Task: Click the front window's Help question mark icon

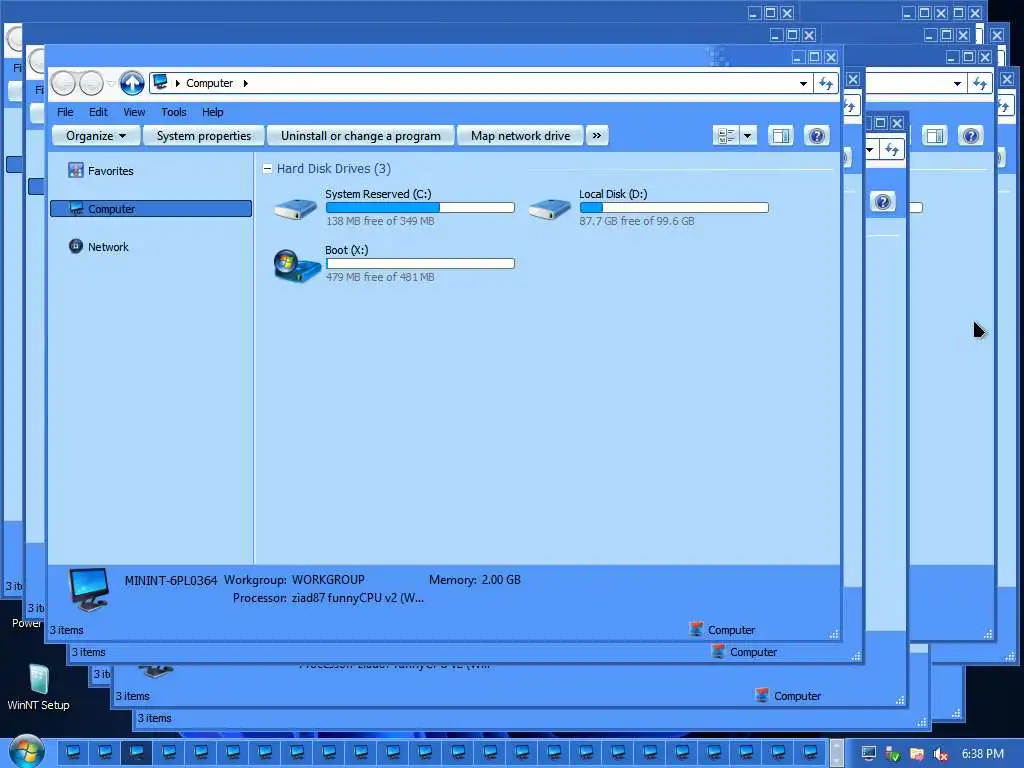Action: pos(816,136)
